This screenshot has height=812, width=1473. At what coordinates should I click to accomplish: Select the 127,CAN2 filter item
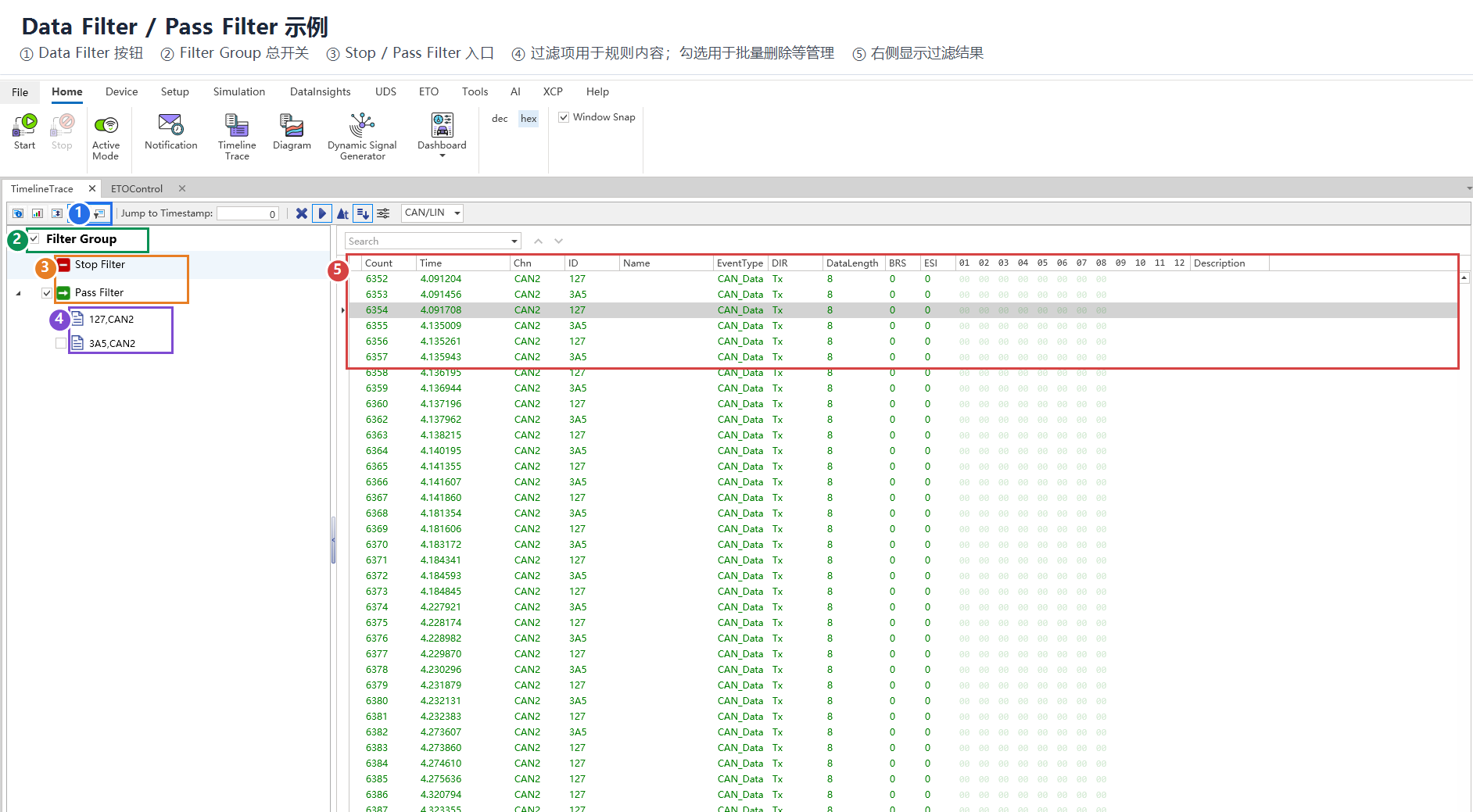(x=111, y=320)
